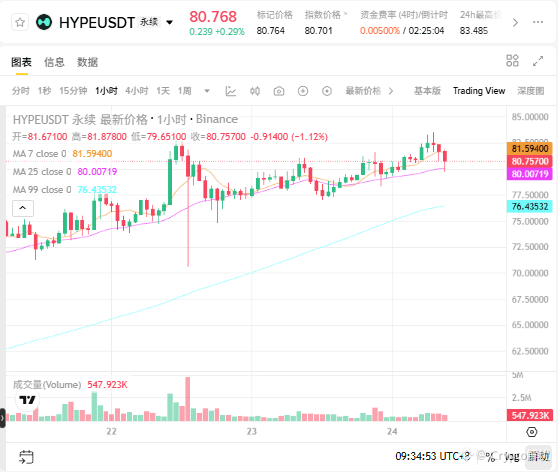558x472 pixels.
Task: Switch to Trading View chart
Action: (479, 91)
